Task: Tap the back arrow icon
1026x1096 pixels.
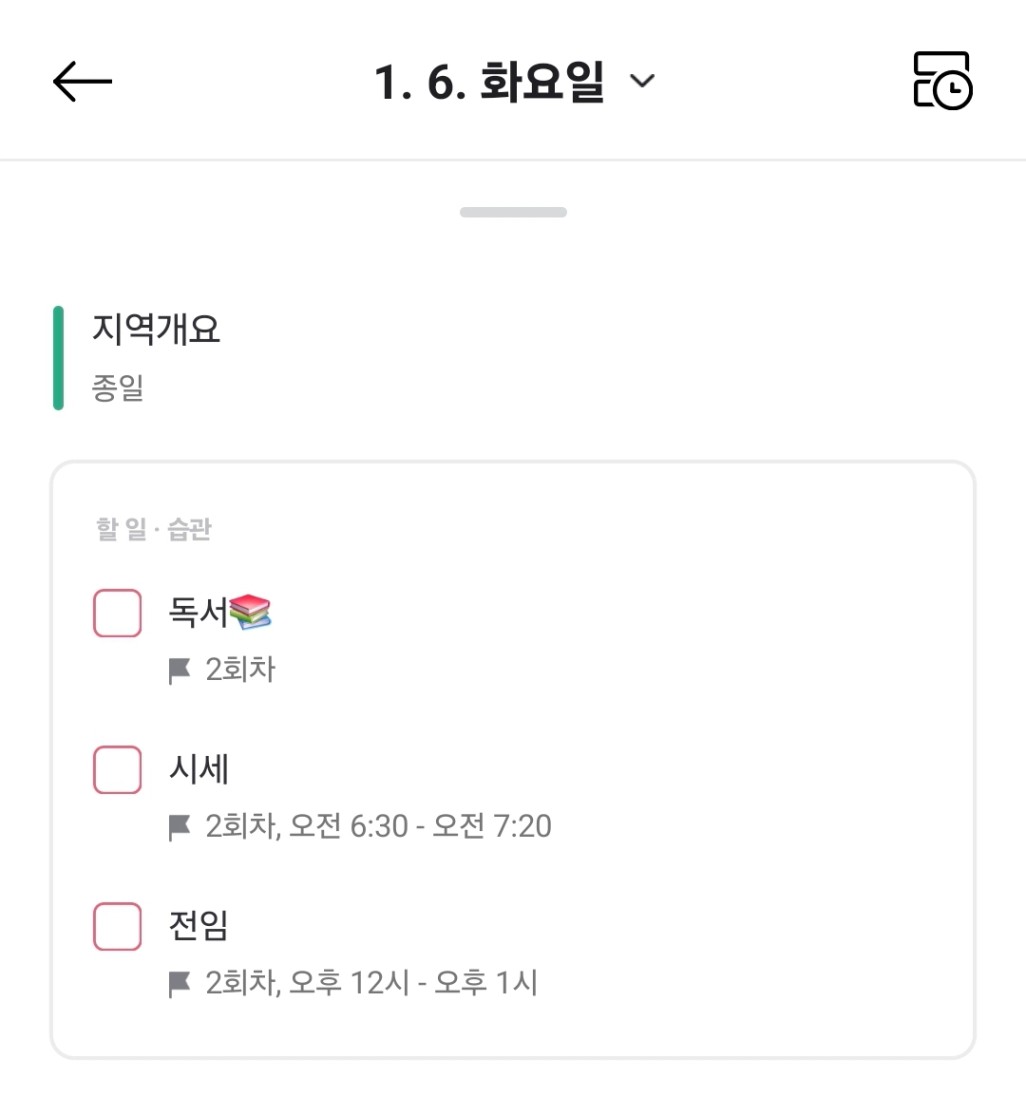Action: click(x=82, y=81)
